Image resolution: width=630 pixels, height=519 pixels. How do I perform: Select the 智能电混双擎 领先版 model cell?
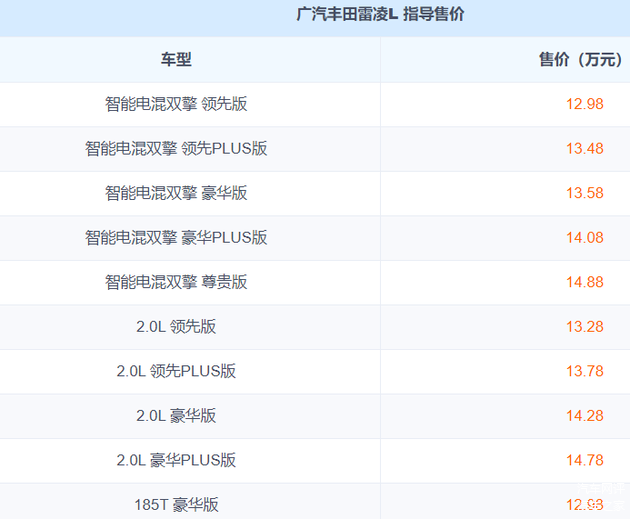tap(176, 104)
